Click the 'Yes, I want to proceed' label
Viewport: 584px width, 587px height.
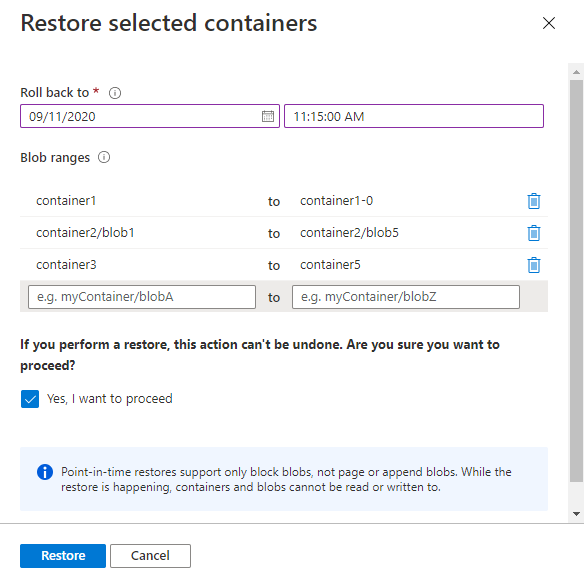[110, 399]
